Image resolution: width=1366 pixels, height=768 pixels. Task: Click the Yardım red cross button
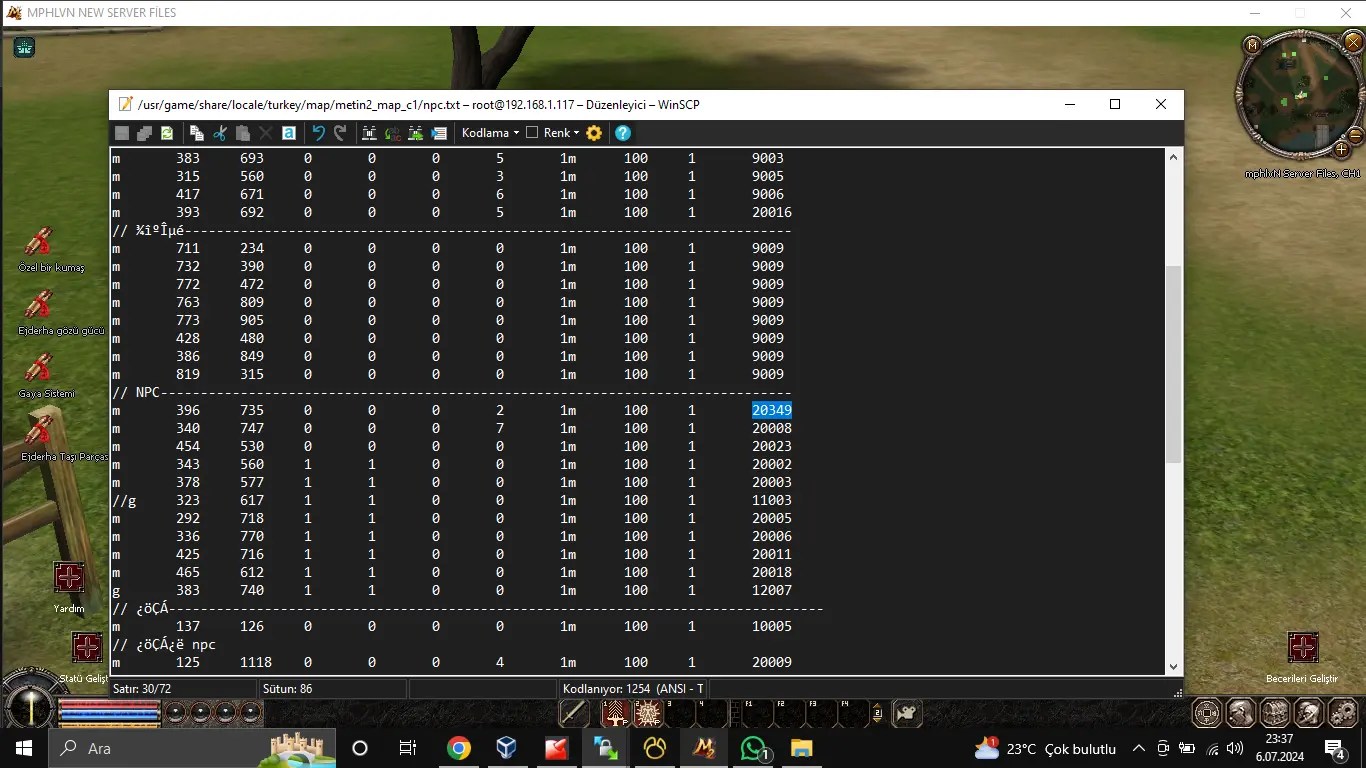click(x=69, y=577)
